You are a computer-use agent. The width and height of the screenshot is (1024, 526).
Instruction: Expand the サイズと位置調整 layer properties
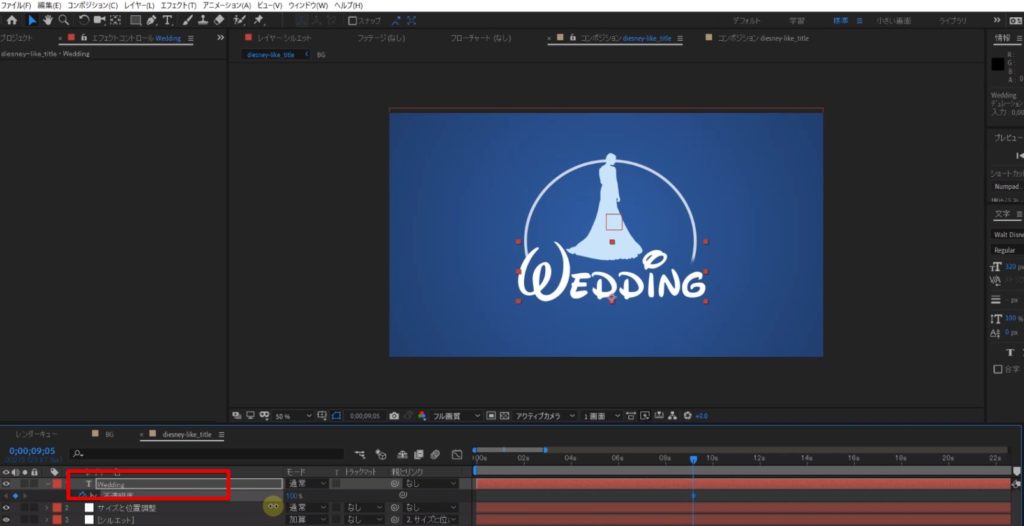tap(46, 508)
